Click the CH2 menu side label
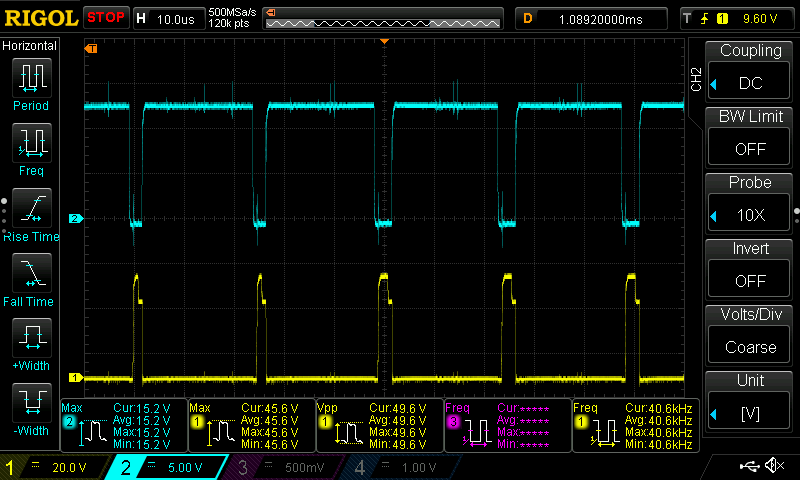Screen dimensions: 800x480 [x=696, y=79]
